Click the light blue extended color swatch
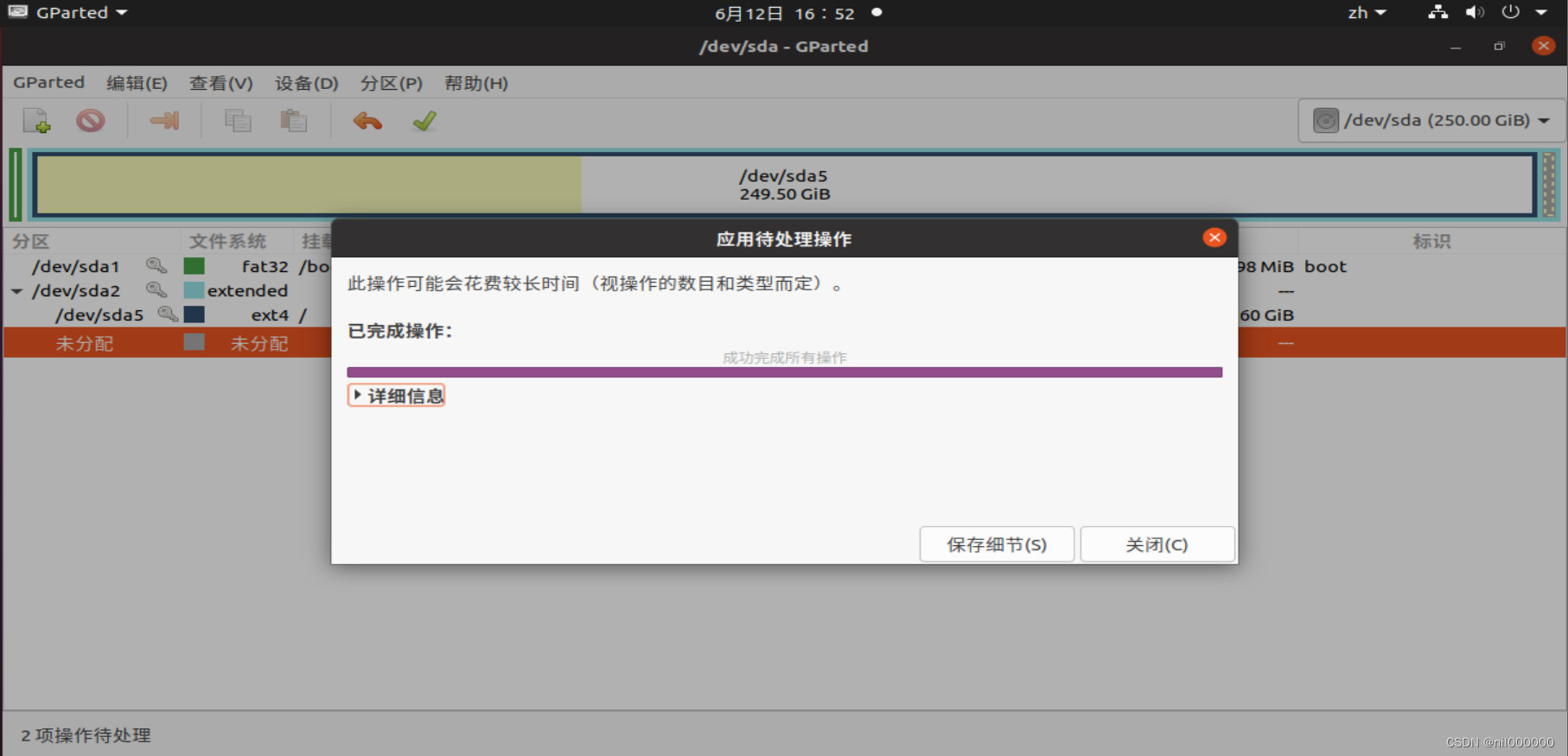Screen dimensions: 1568x756 (x=194, y=290)
